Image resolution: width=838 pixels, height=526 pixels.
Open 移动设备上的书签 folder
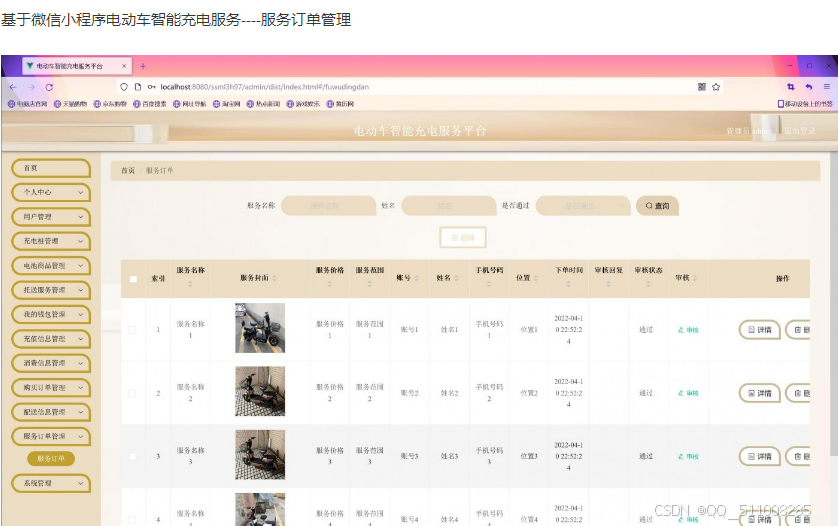tap(805, 104)
